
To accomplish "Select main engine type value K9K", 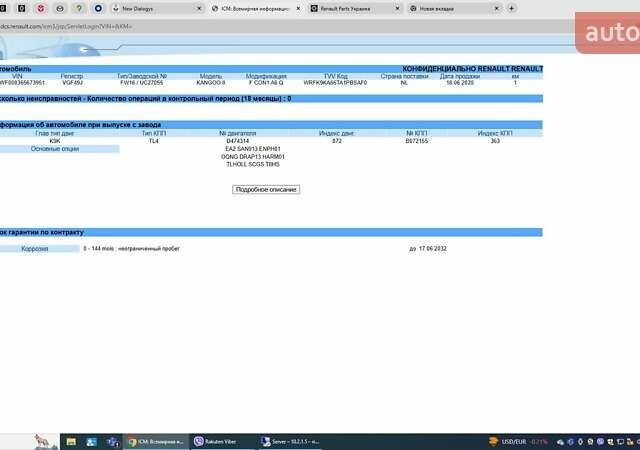I will tap(54, 141).
